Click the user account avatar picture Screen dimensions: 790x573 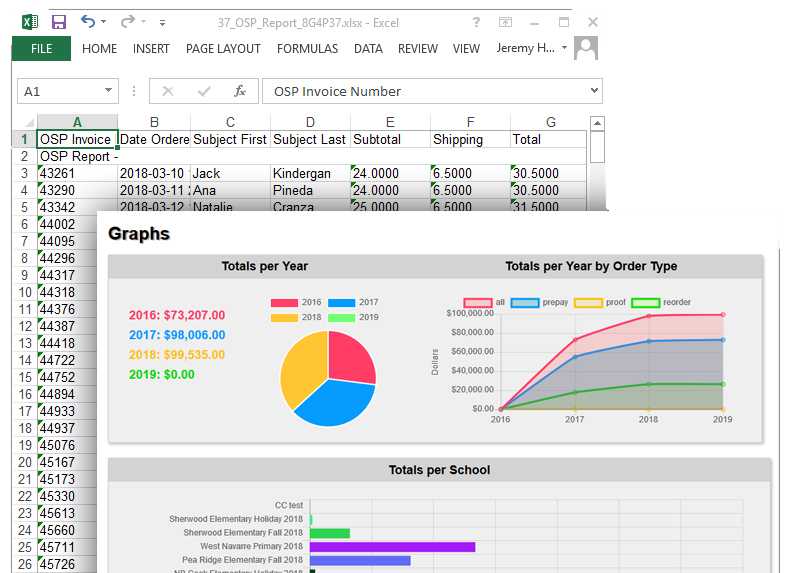(586, 48)
